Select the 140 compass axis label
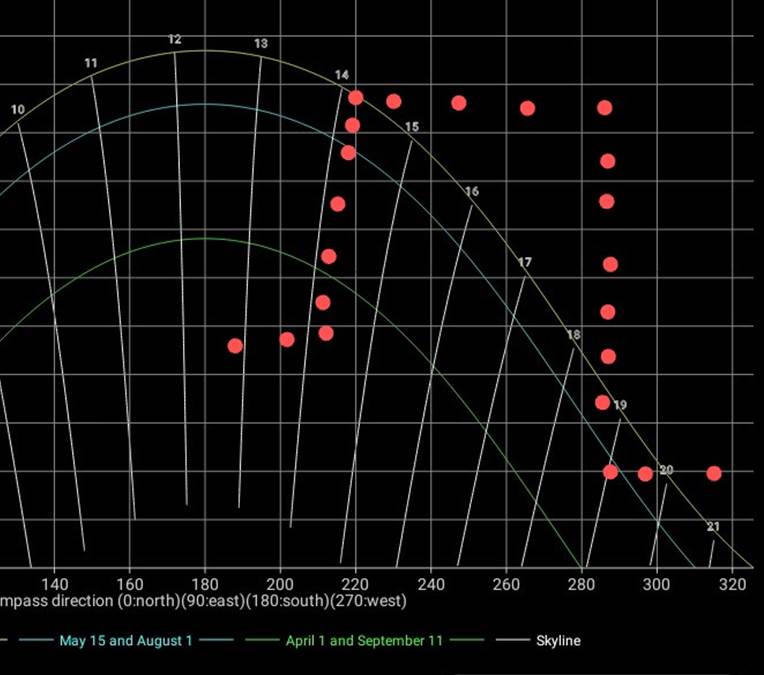The width and height of the screenshot is (764, 675). pyautogui.click(x=54, y=584)
